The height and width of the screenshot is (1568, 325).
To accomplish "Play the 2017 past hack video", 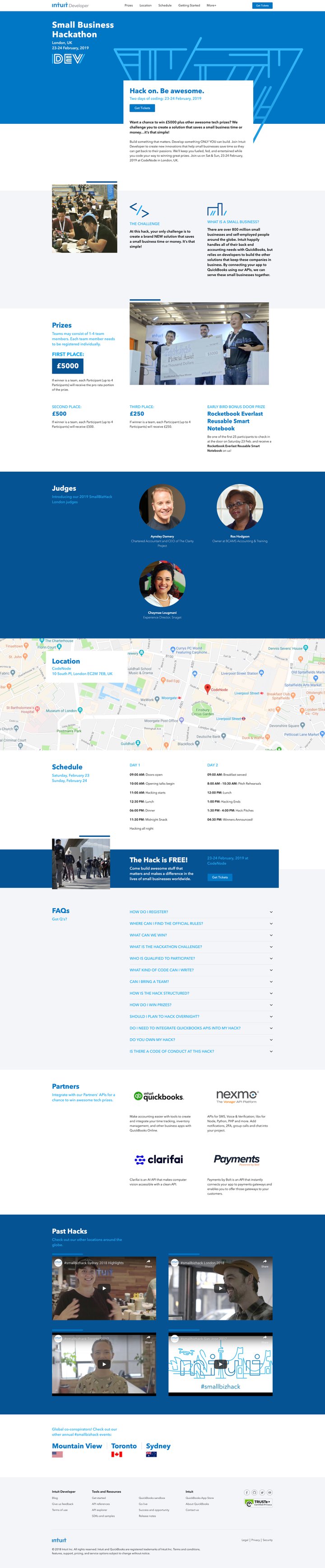I will tap(104, 1364).
